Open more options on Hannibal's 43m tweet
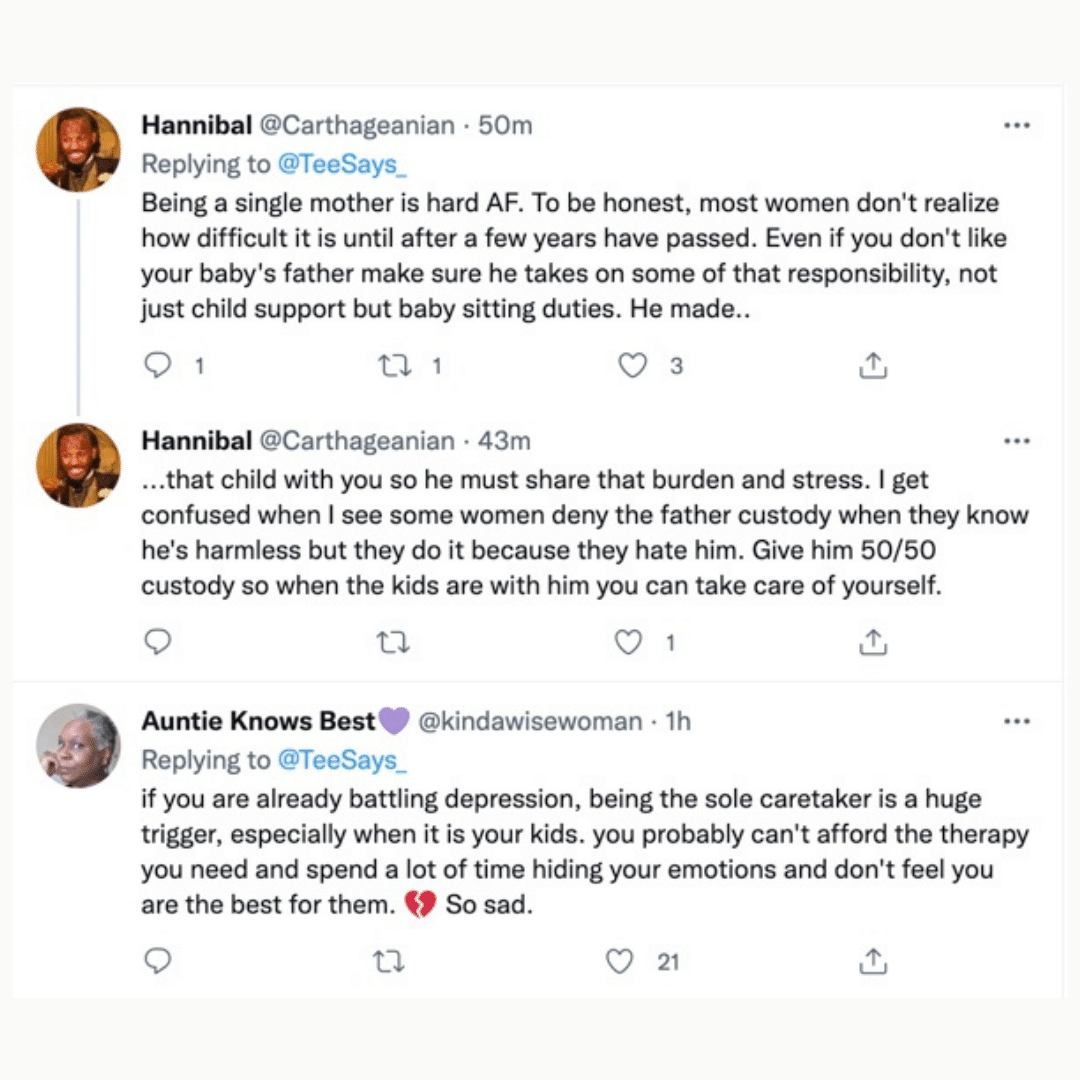Image resolution: width=1080 pixels, height=1080 pixels. [x=1016, y=441]
